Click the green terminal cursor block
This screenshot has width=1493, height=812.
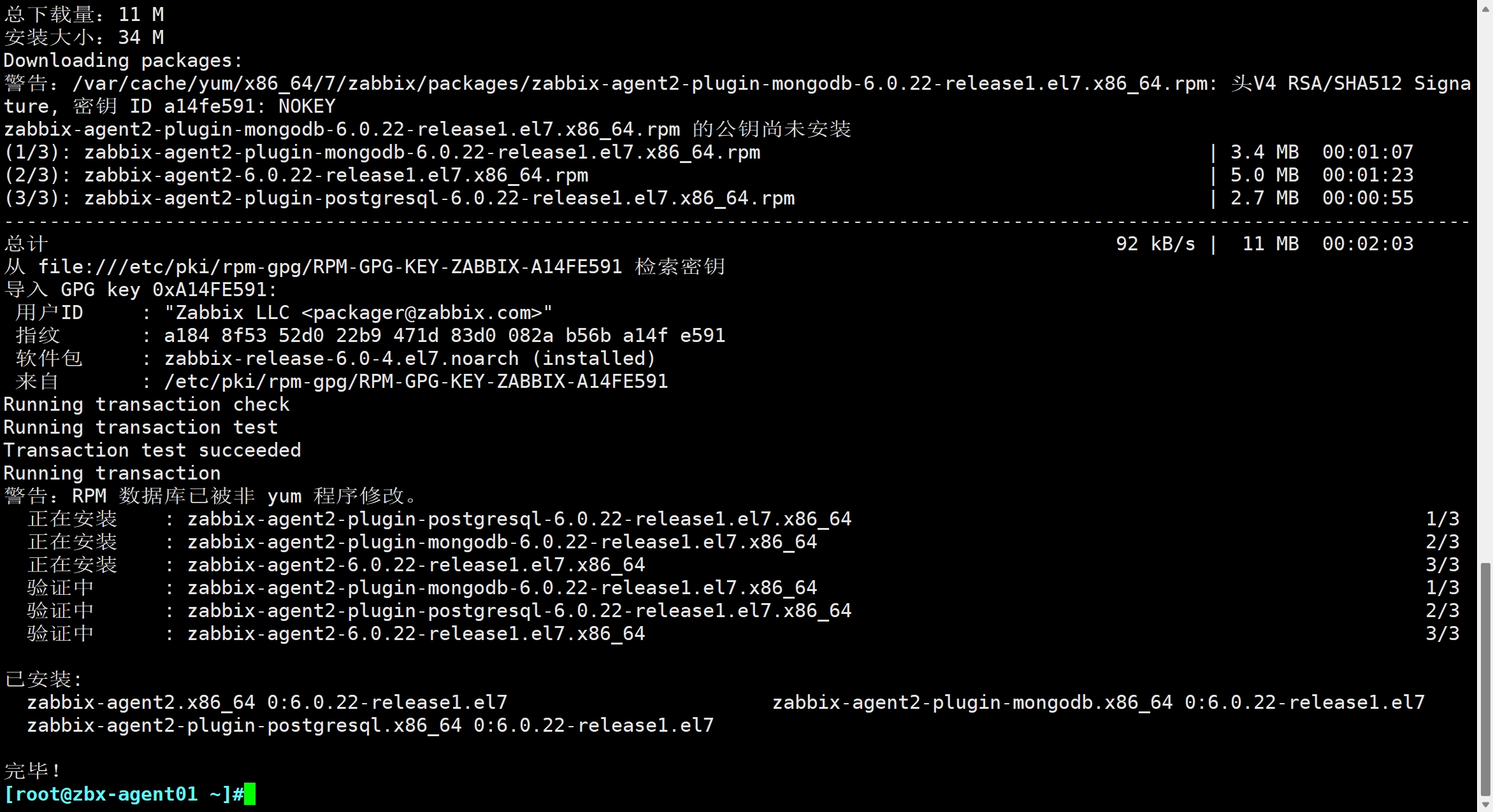pos(250,794)
